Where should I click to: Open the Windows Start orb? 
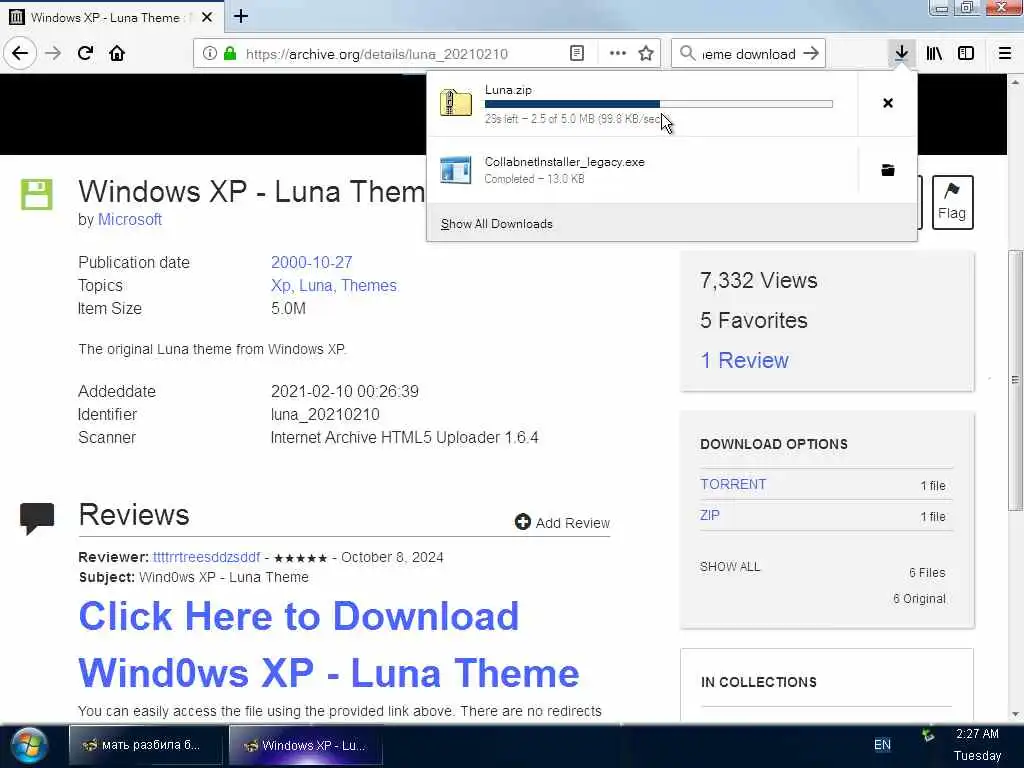coord(29,746)
